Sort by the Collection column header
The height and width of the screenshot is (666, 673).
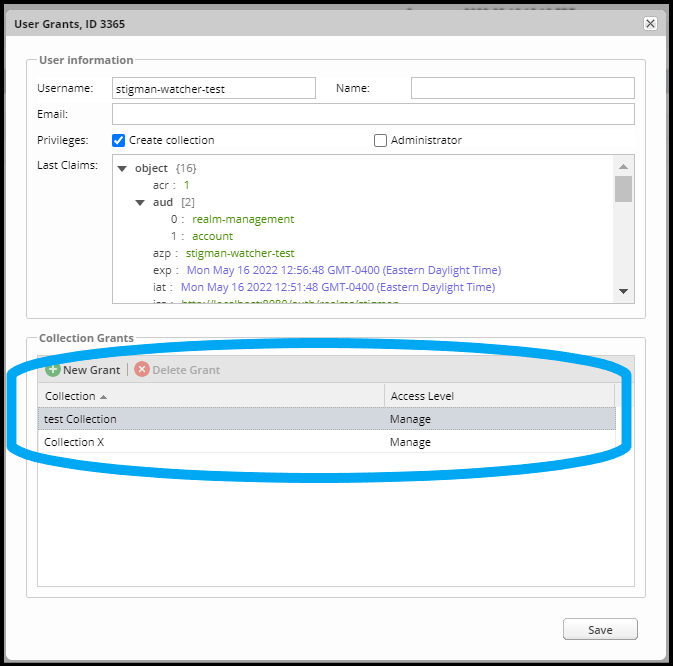point(211,396)
